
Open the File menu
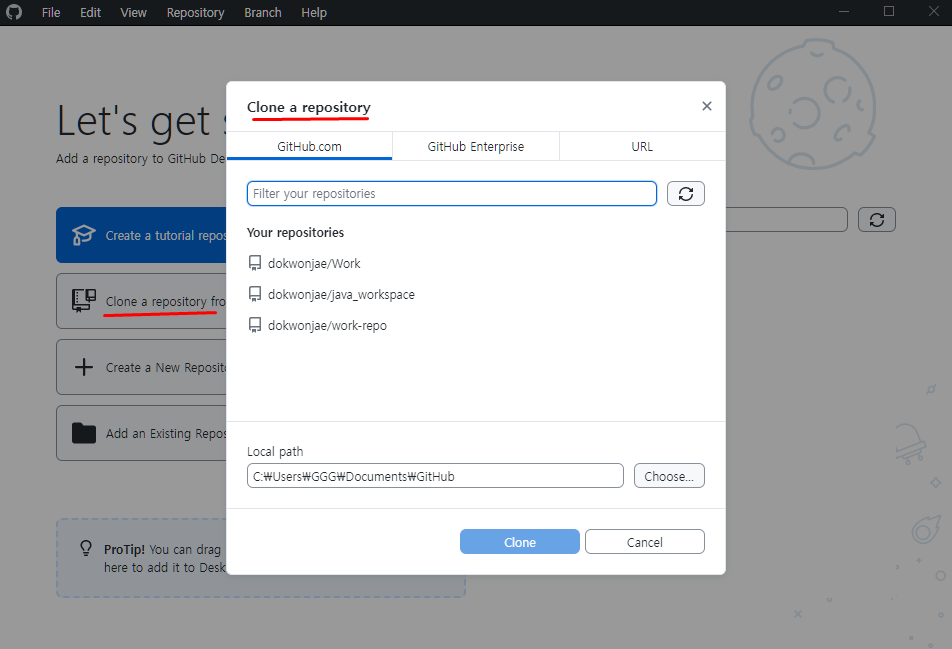point(51,13)
